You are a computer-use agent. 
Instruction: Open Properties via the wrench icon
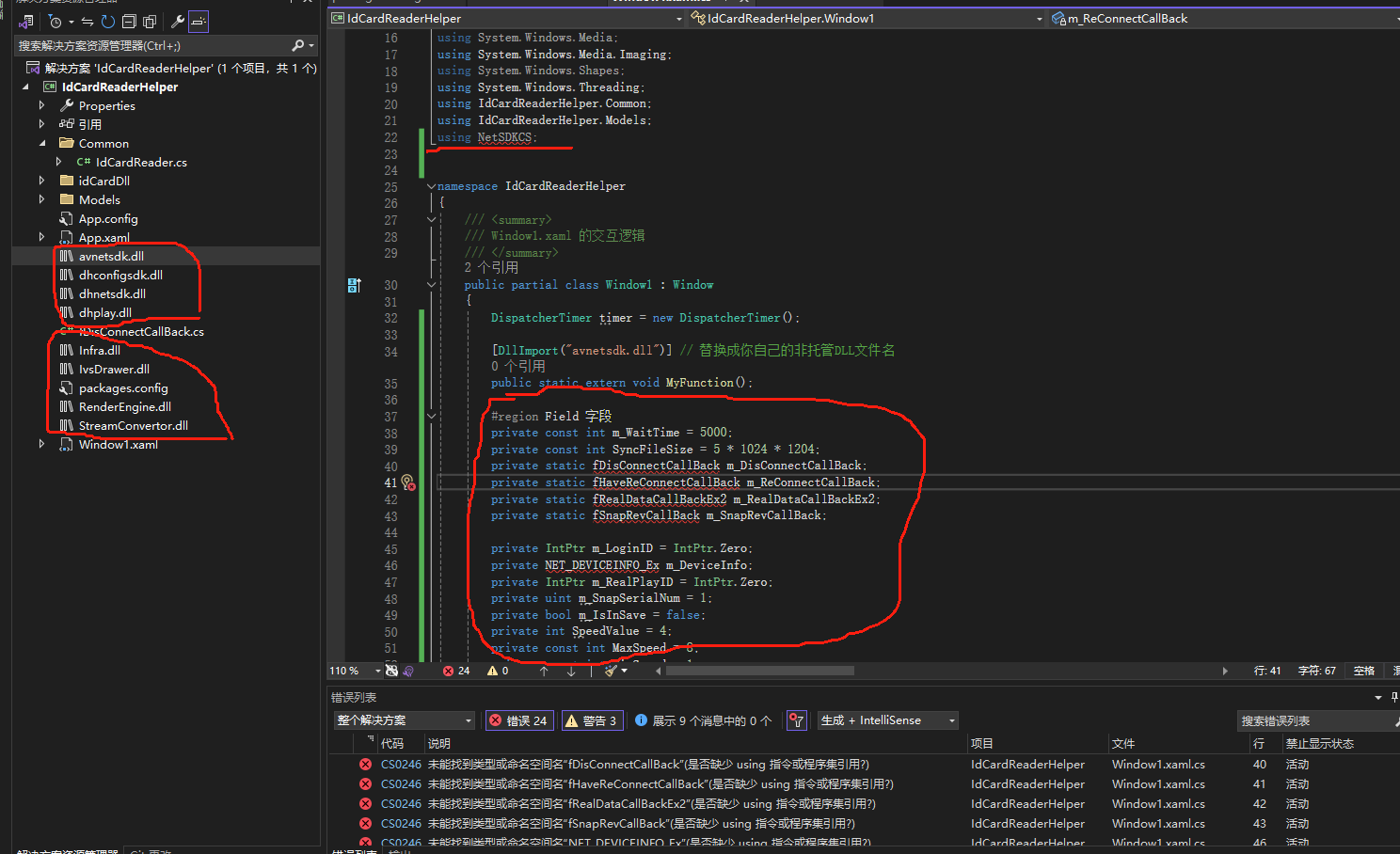177,22
